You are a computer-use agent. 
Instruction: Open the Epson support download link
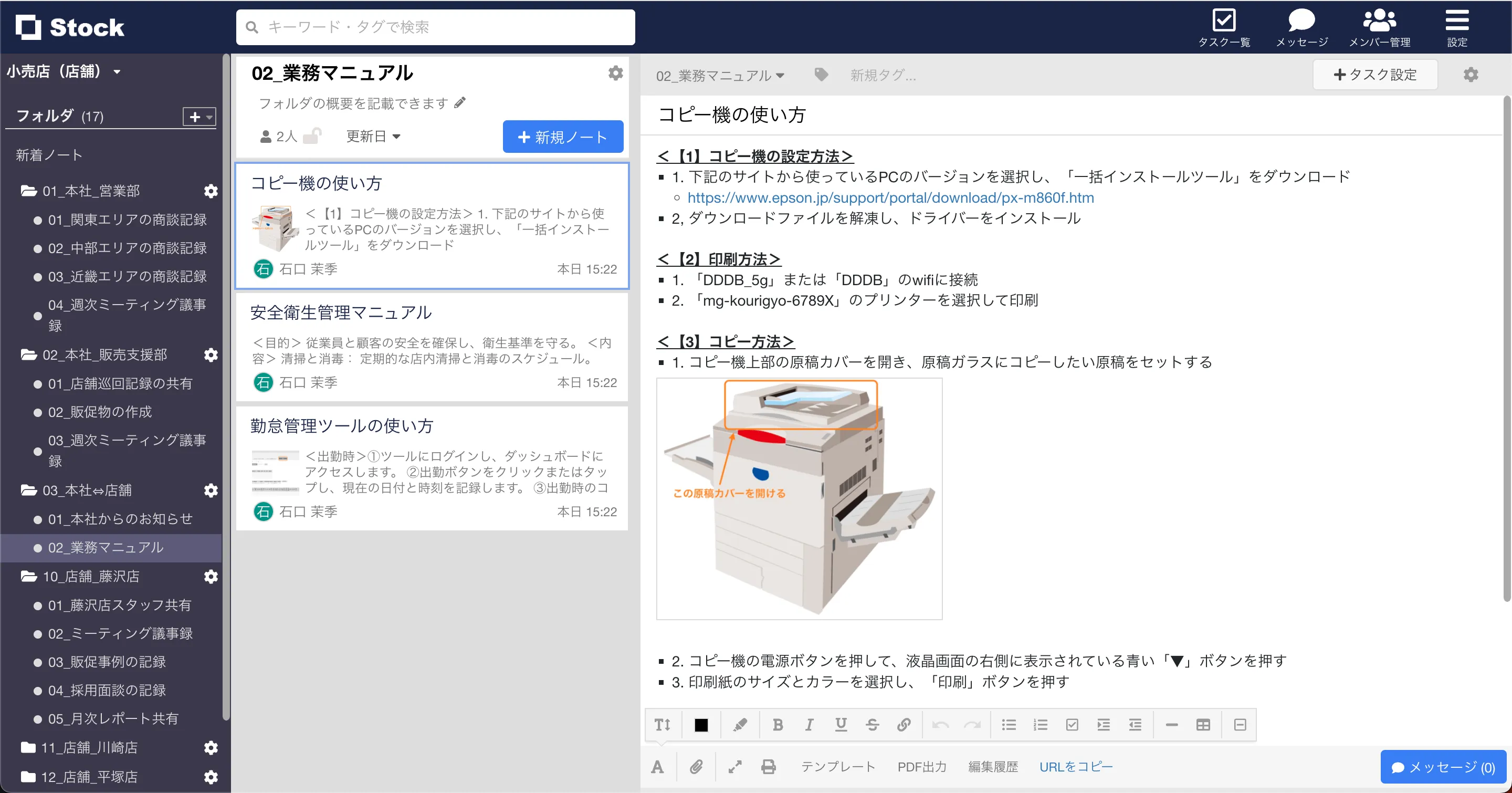(890, 198)
